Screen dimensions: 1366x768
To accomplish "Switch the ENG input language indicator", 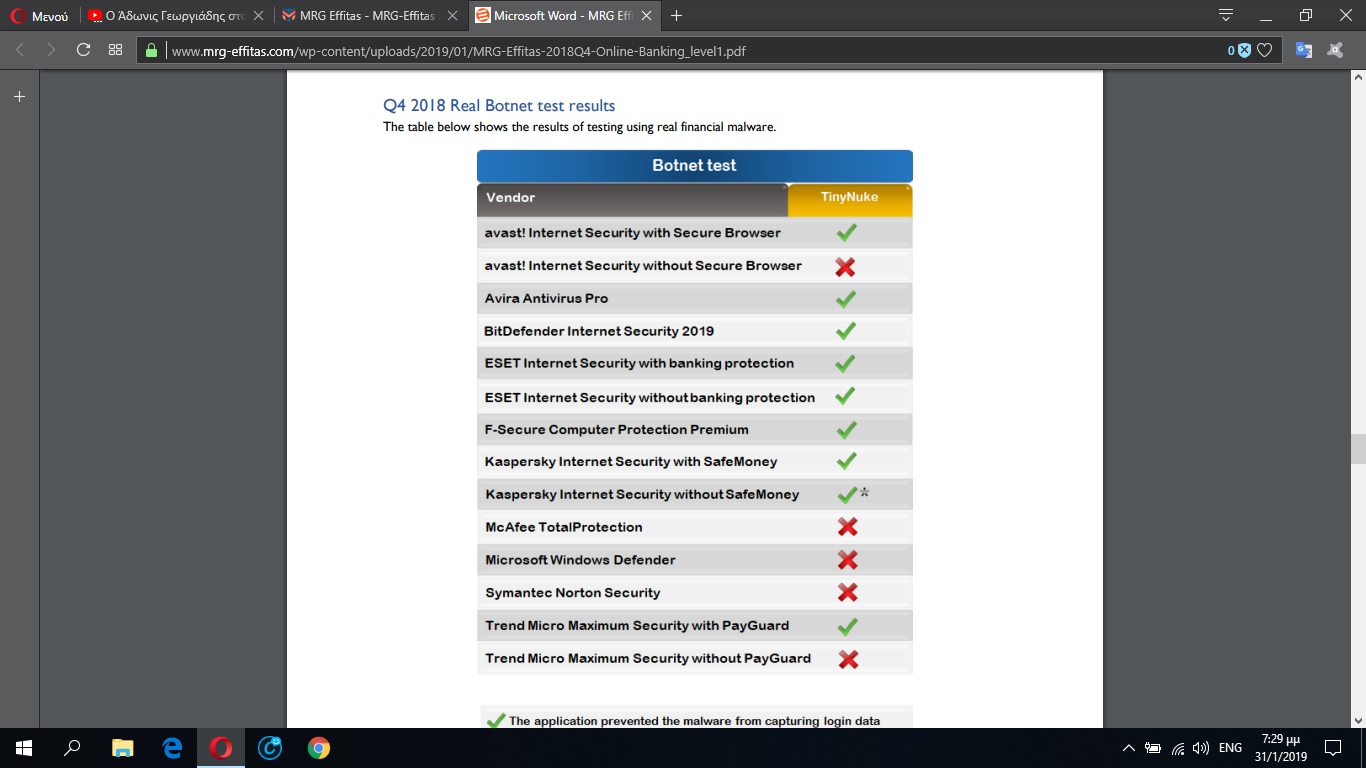I will 1230,748.
